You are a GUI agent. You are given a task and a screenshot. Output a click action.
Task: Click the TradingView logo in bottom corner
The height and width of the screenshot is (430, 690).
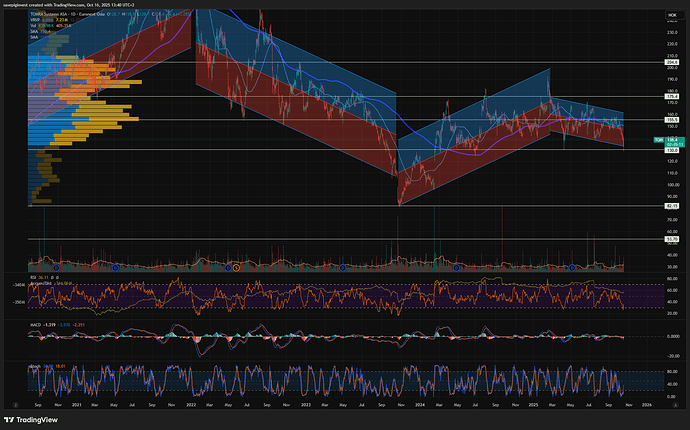click(30, 420)
